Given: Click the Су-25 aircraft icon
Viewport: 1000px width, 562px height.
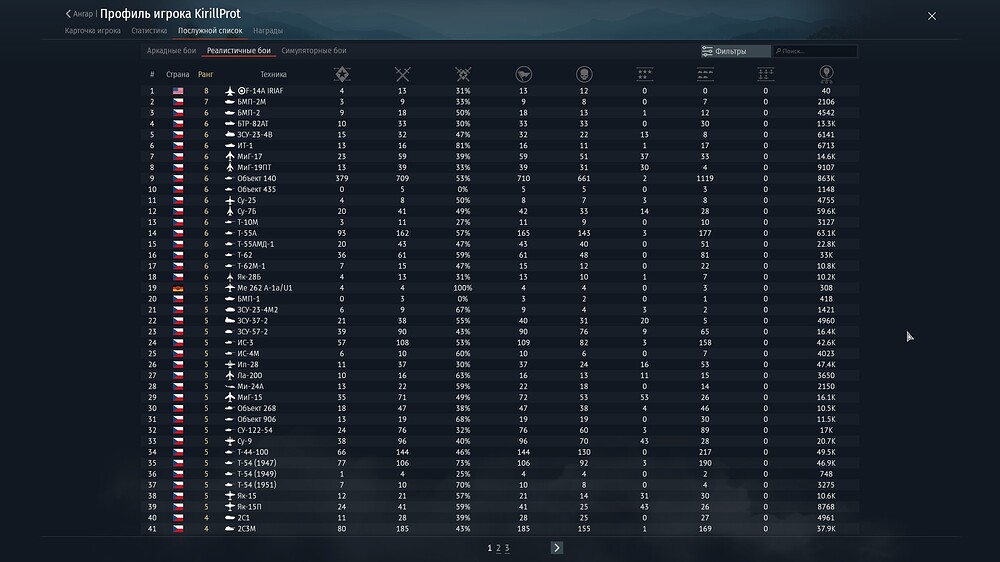Looking at the screenshot, I should click(230, 200).
